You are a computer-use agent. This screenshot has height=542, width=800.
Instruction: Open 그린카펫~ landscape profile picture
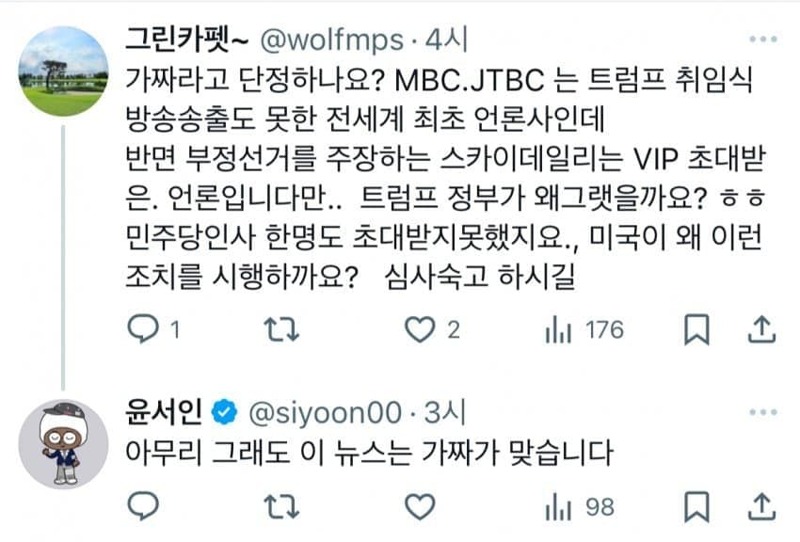tap(63, 71)
